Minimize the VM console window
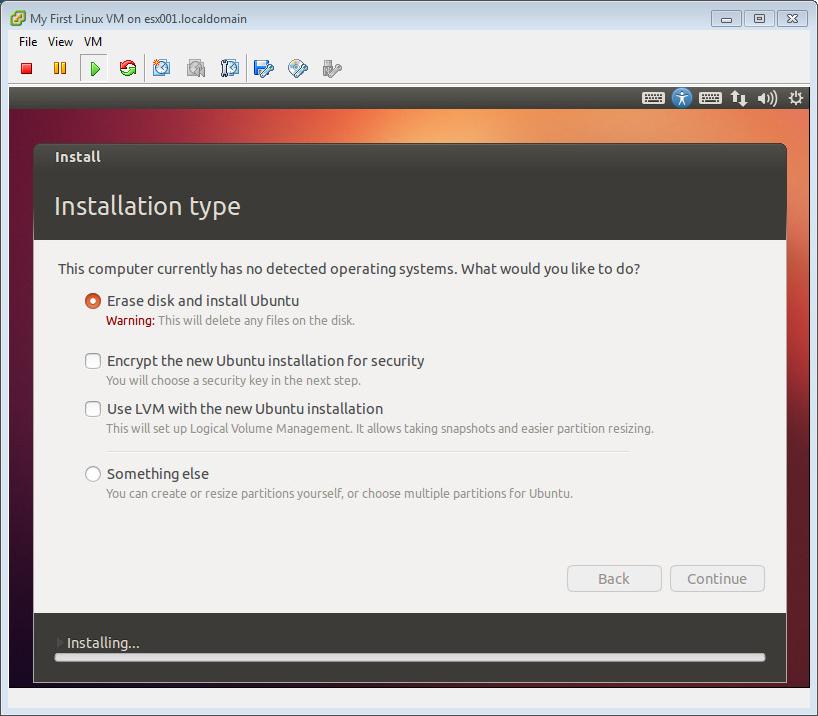This screenshot has width=818, height=716. (x=726, y=19)
